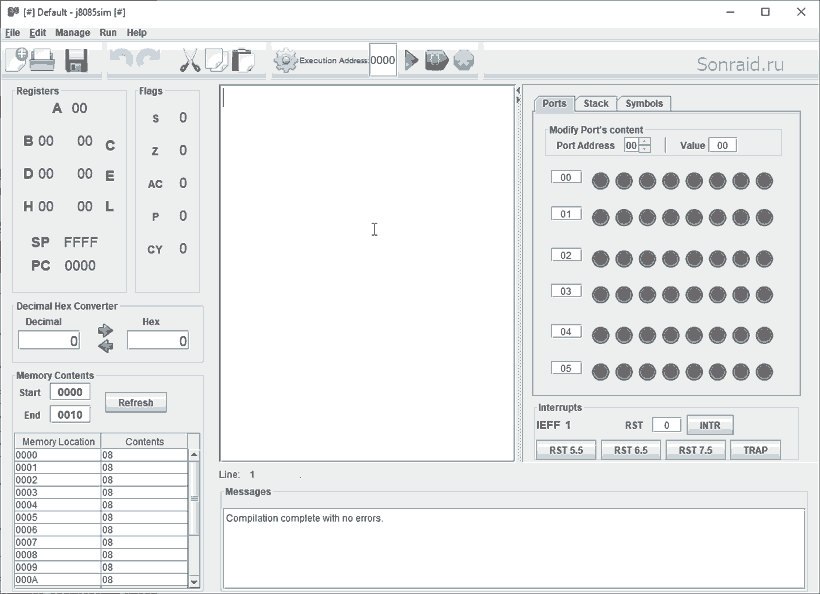
Task: Switch to the Stack tab
Action: click(x=596, y=104)
